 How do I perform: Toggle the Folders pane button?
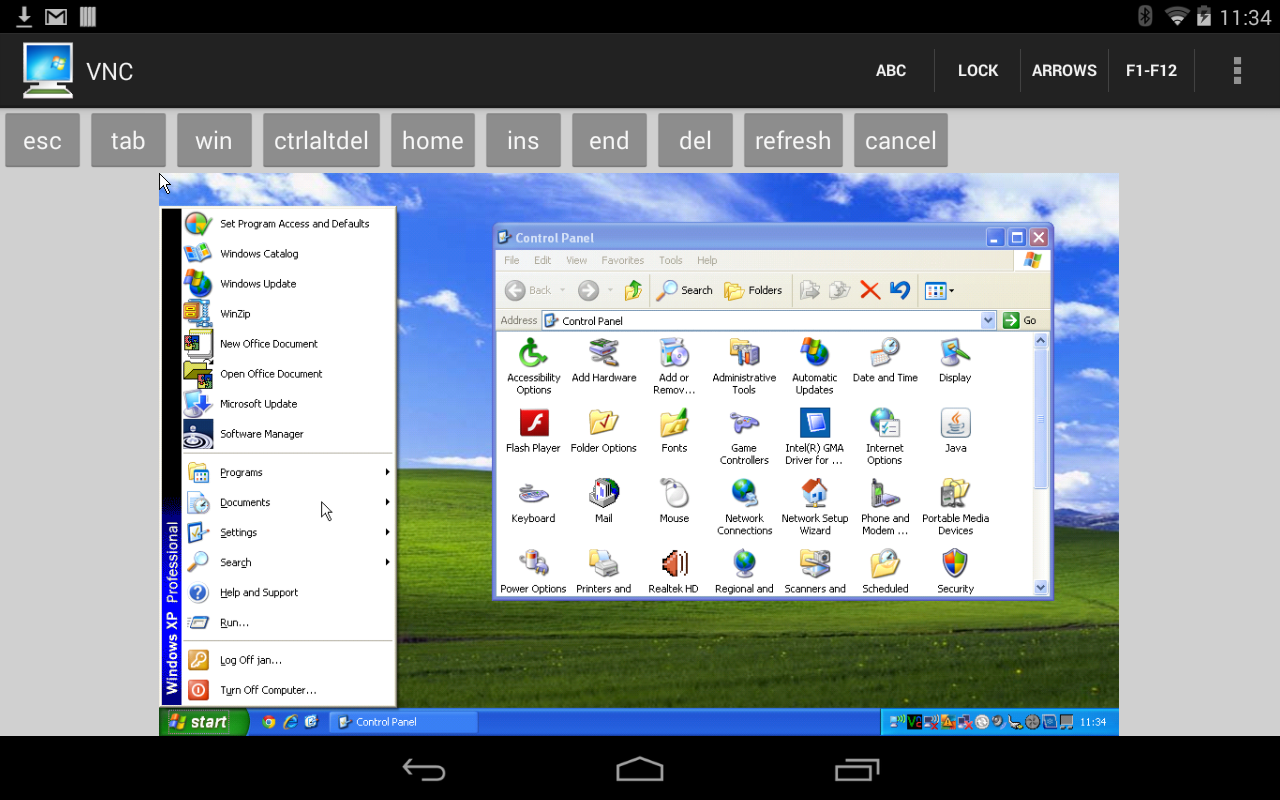click(753, 291)
